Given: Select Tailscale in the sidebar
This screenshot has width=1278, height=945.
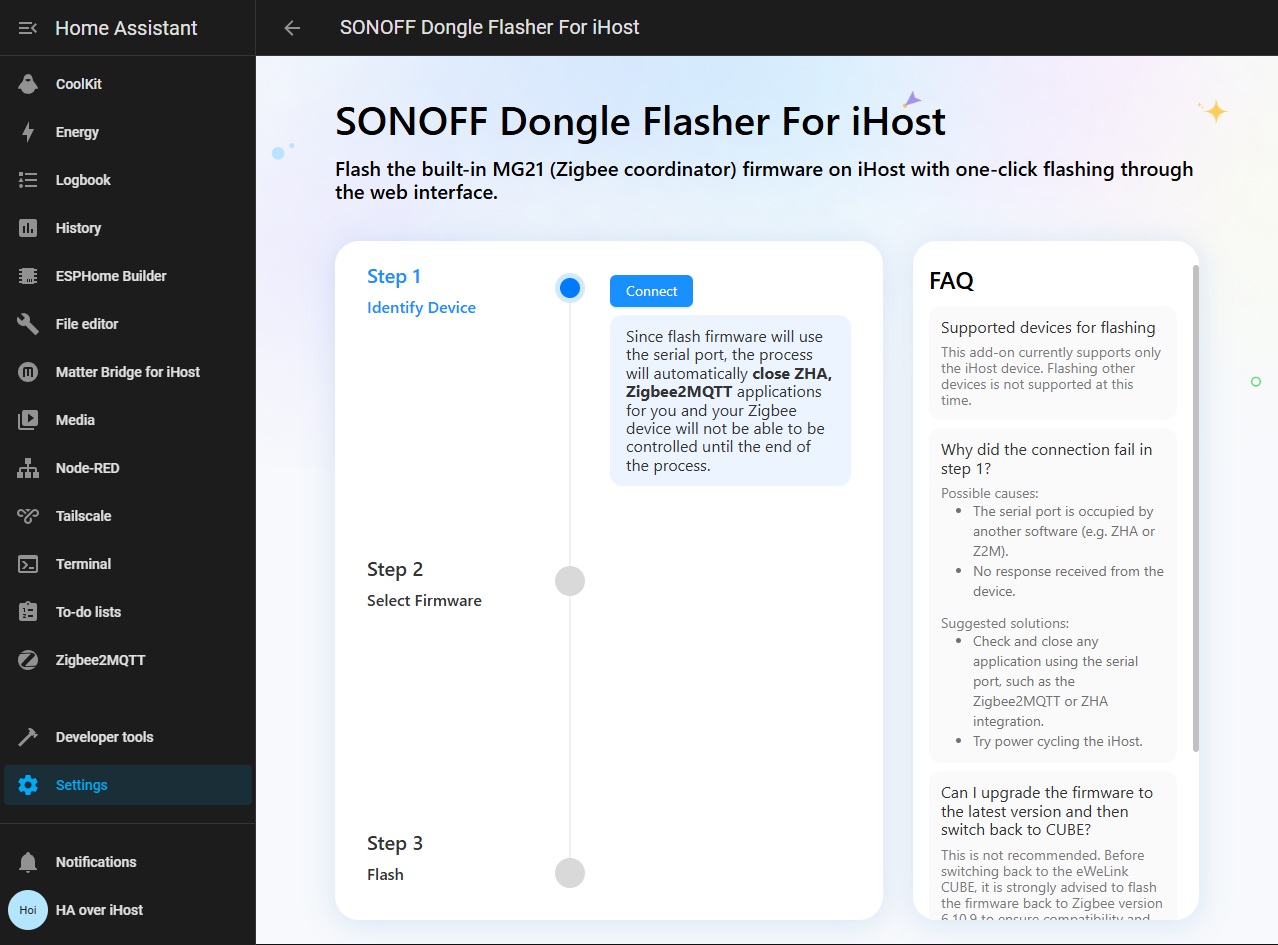Looking at the screenshot, I should point(128,516).
